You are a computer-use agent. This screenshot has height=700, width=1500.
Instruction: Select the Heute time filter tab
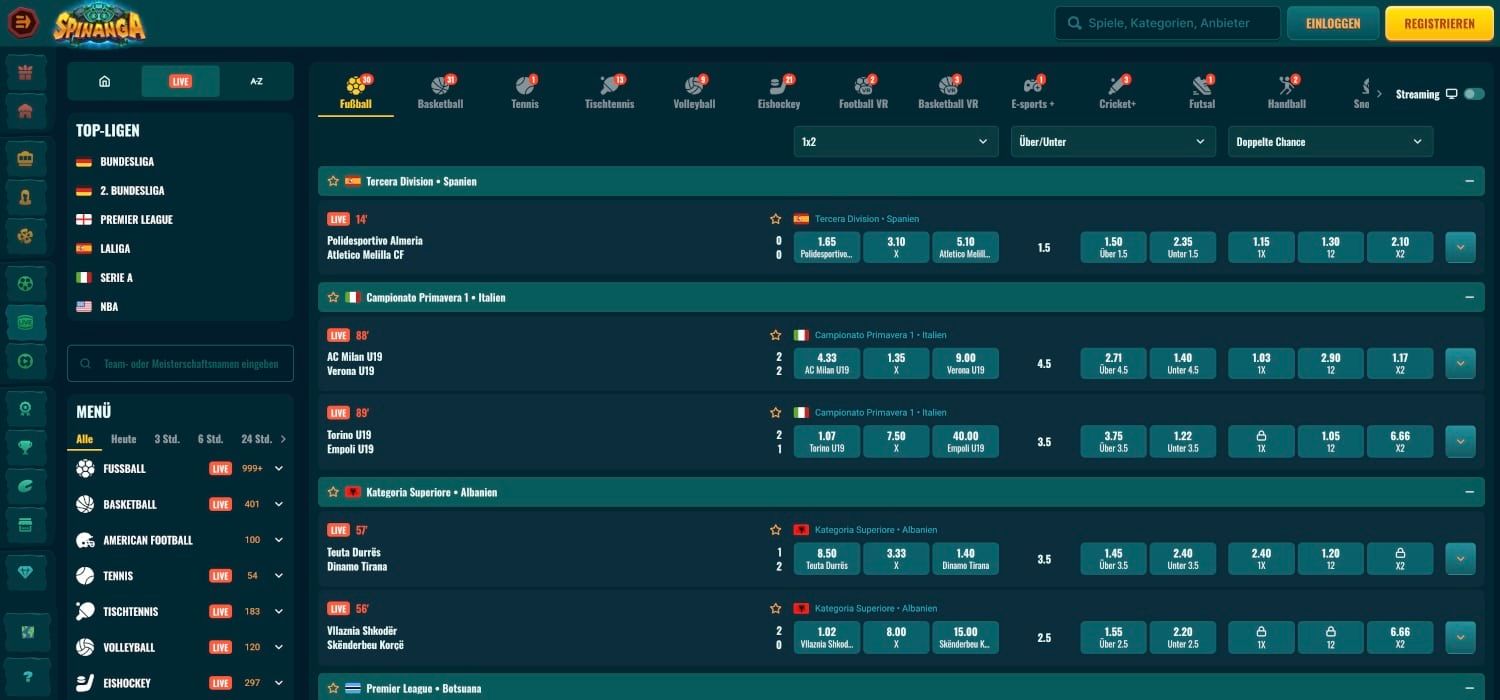pos(124,439)
